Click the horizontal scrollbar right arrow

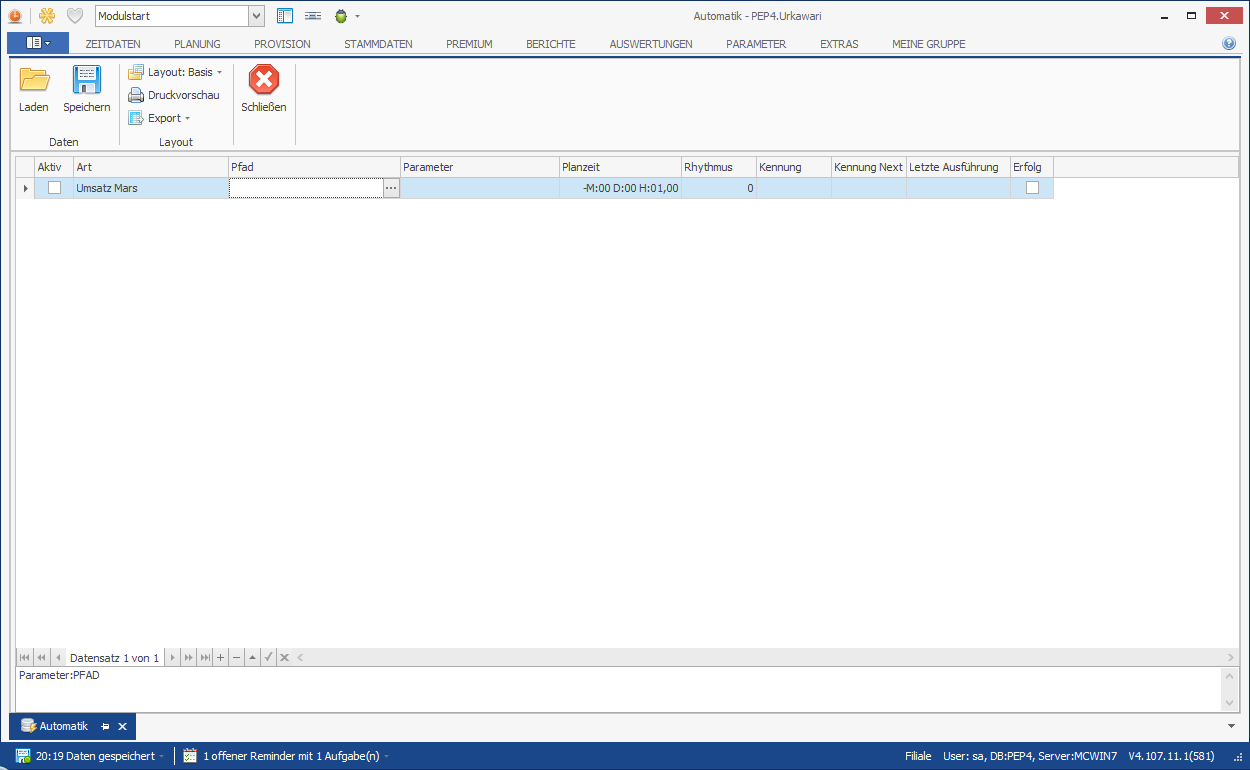(x=1231, y=657)
